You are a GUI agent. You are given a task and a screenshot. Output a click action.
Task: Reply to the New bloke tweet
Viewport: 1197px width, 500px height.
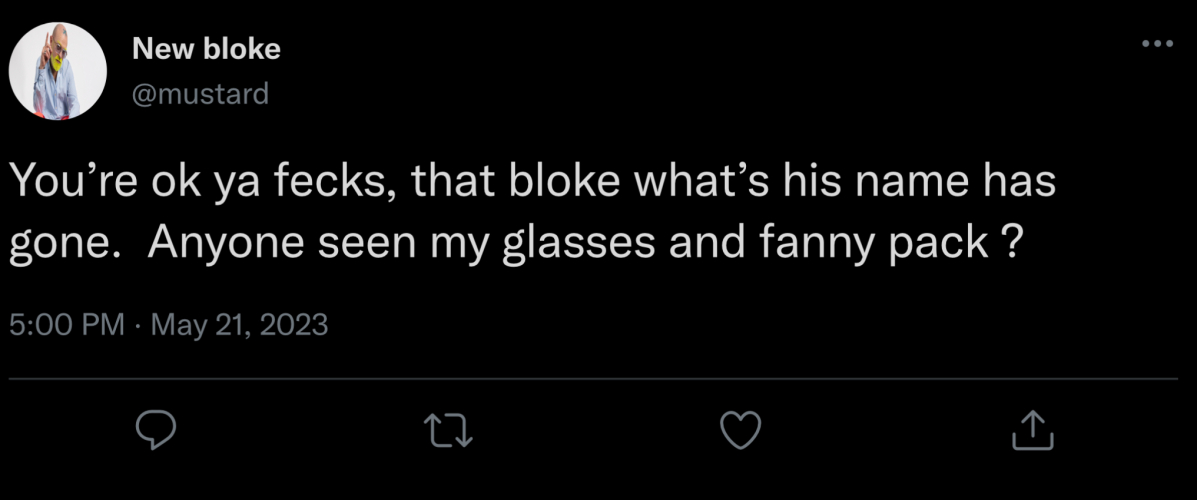(156, 430)
